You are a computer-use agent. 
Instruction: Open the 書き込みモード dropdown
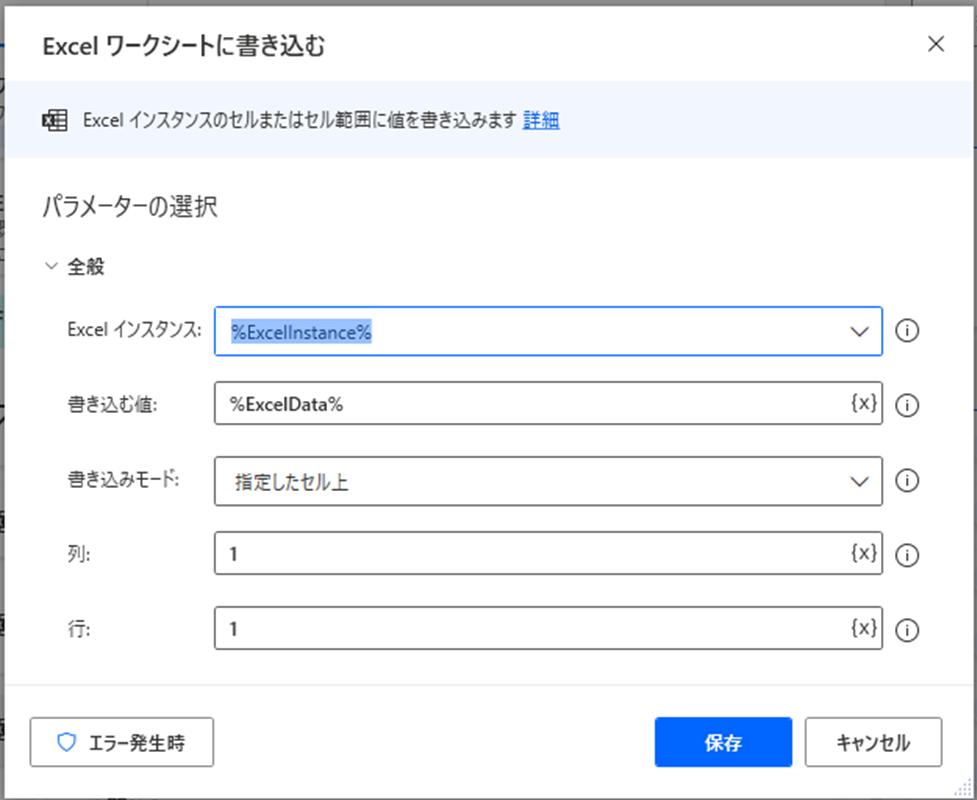[x=548, y=481]
